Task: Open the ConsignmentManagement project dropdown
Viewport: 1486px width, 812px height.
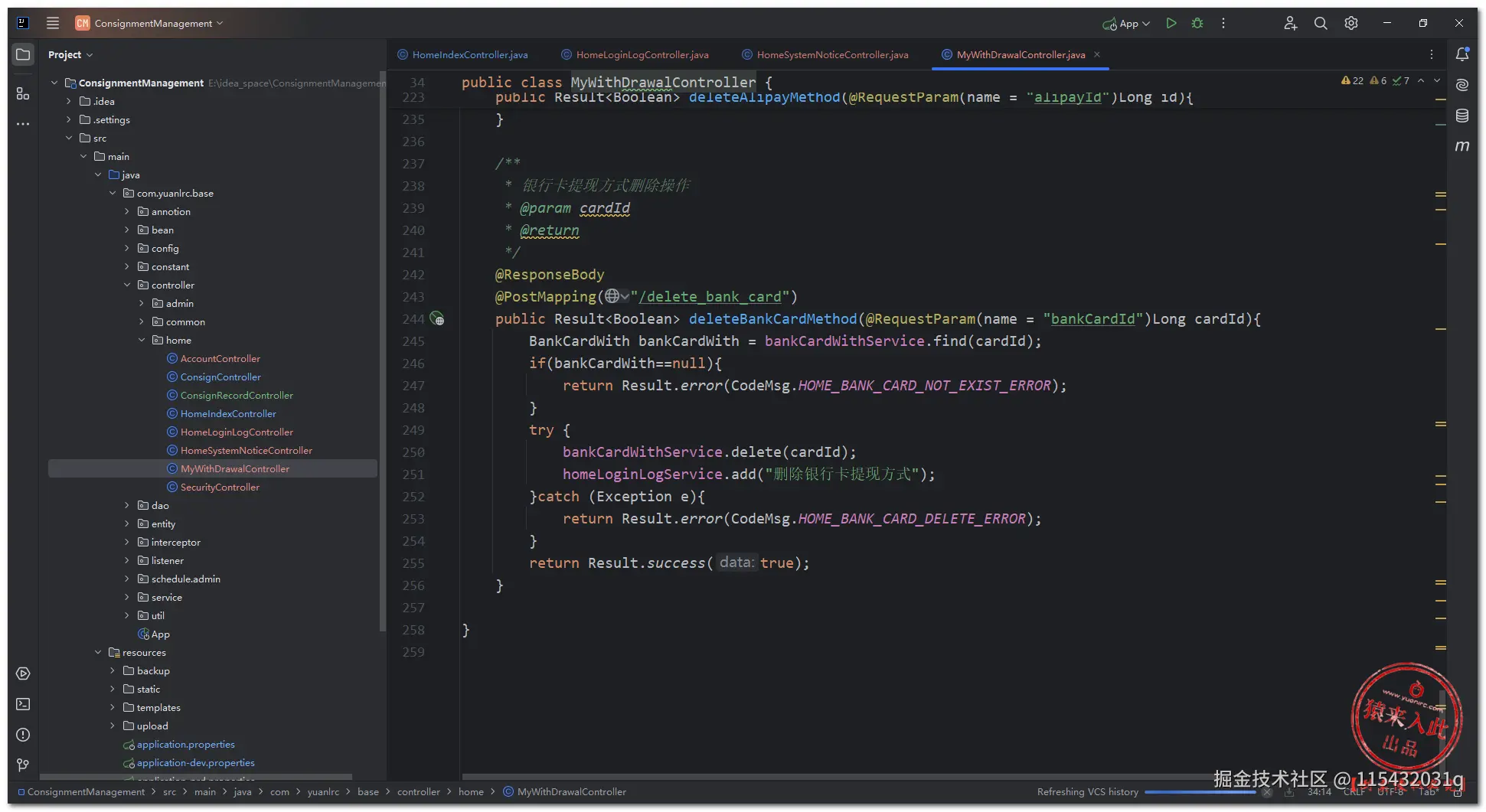Action: click(x=149, y=23)
